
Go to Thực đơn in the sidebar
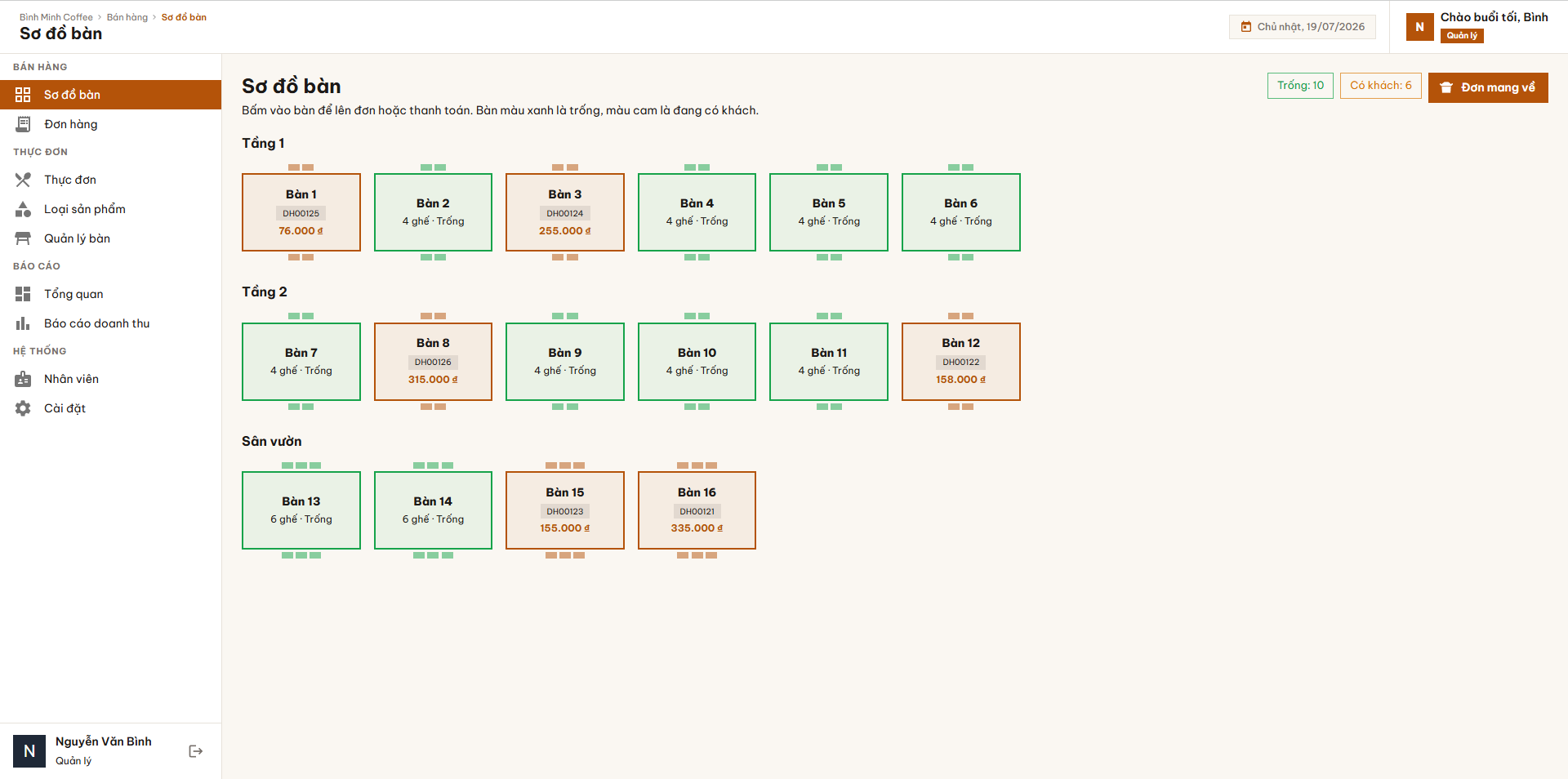point(110,180)
